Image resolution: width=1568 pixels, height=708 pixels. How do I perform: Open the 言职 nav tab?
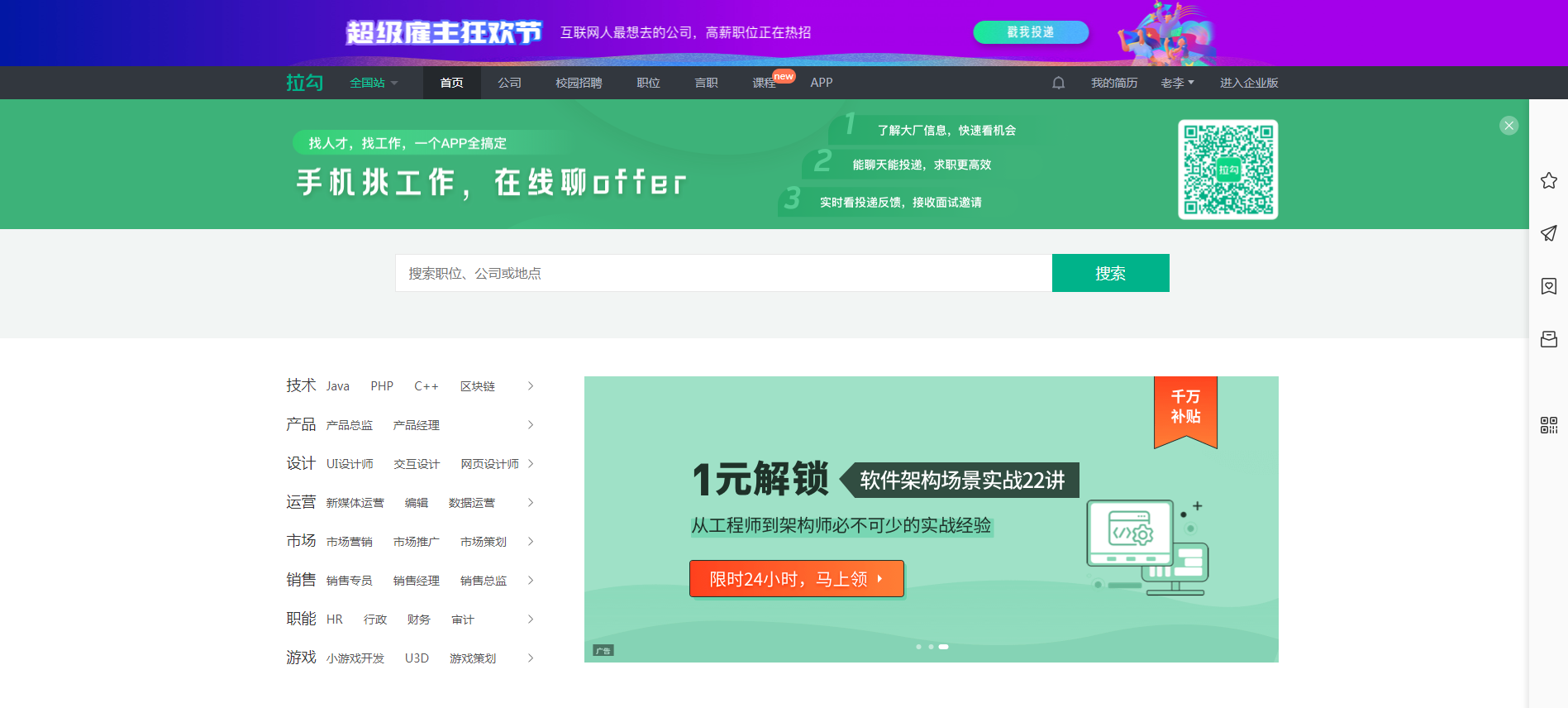coord(706,83)
